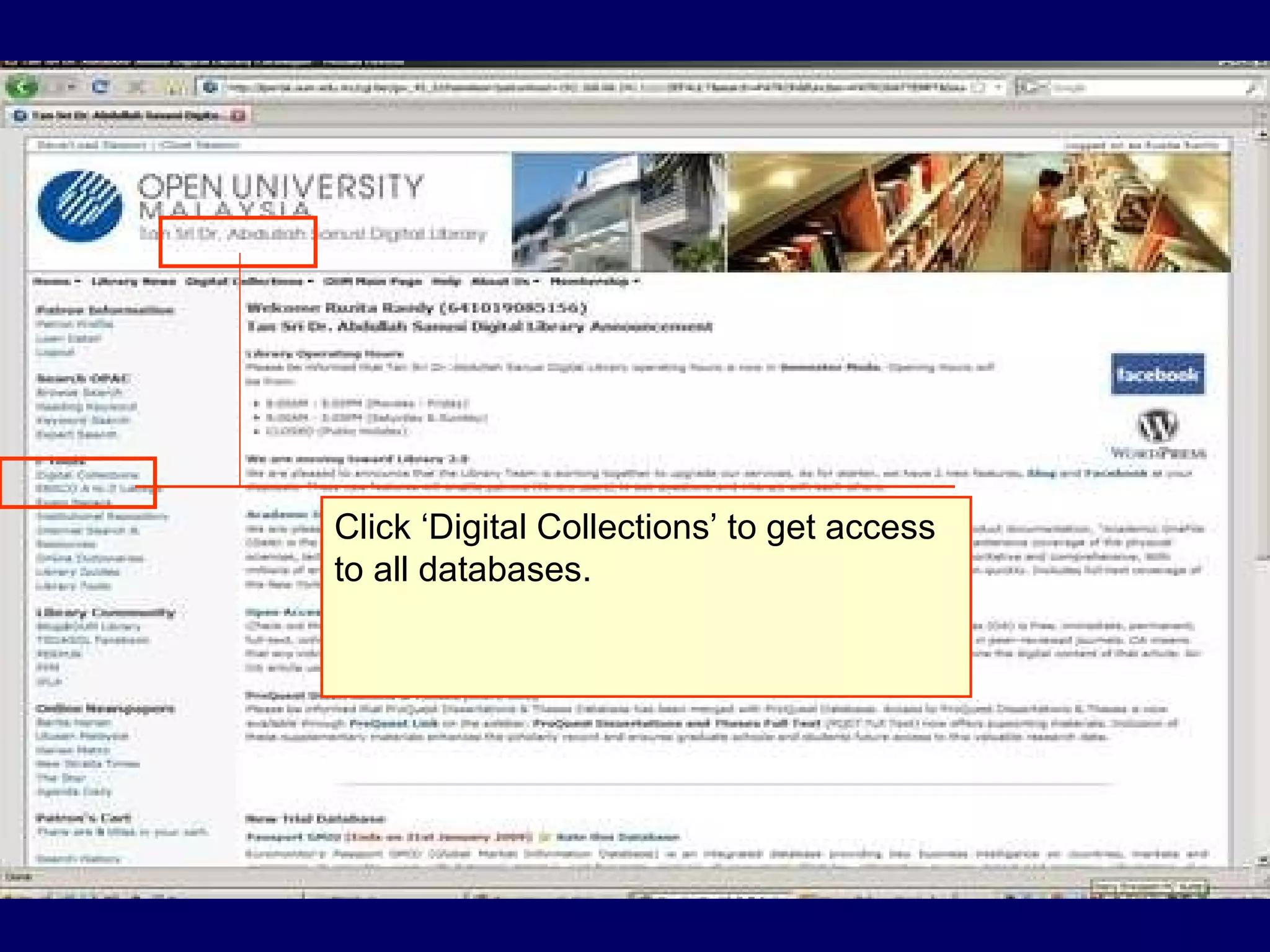Click the Open University Malaysia logo

pos(79,206)
